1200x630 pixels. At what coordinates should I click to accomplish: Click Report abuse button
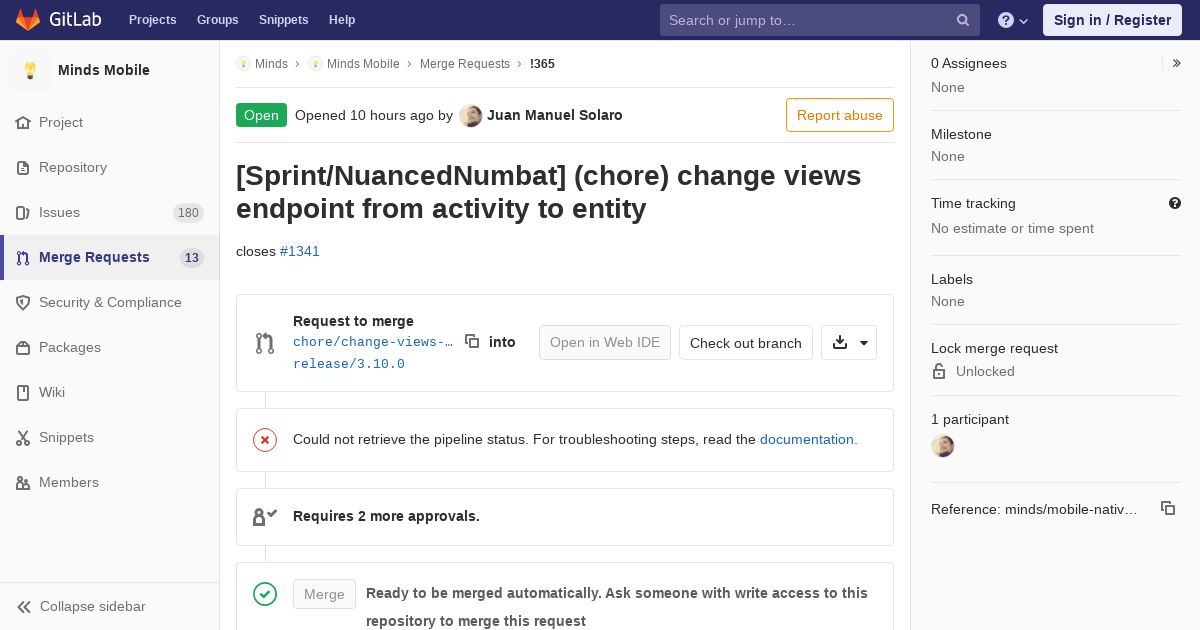(x=840, y=115)
